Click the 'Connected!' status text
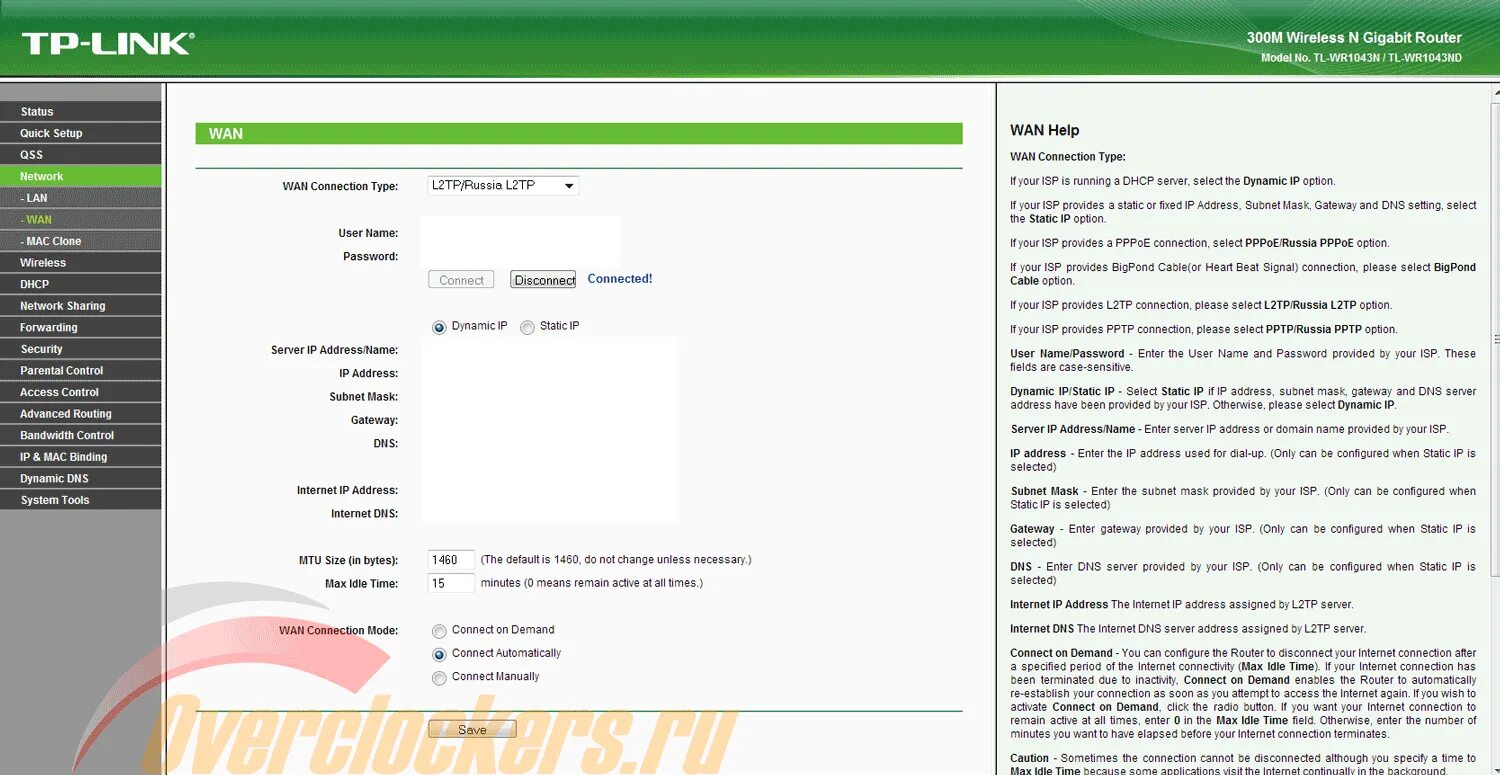 click(x=619, y=279)
